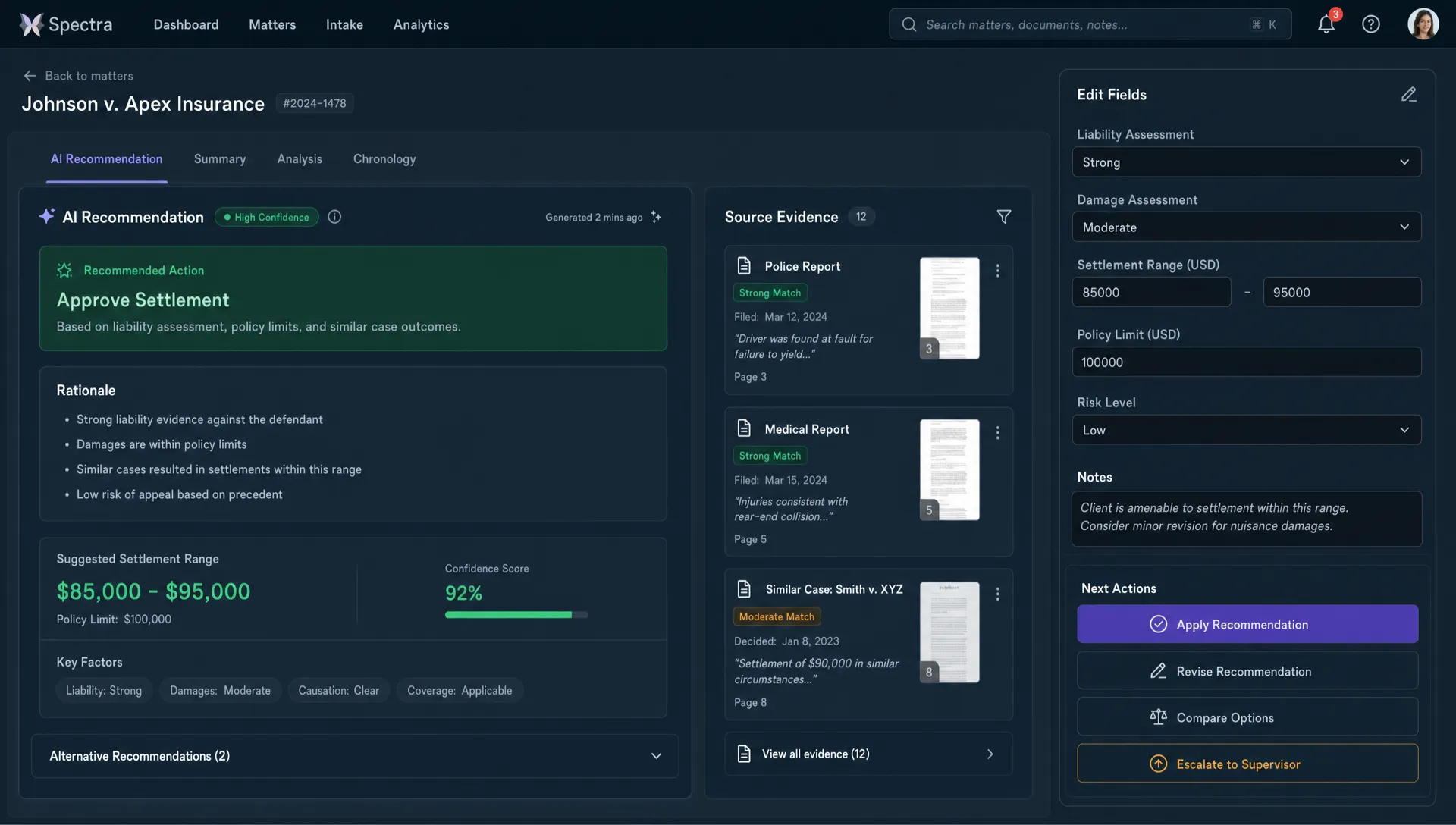The image size is (1456, 825).
Task: Open Analytics in top navigation
Action: pyautogui.click(x=421, y=24)
